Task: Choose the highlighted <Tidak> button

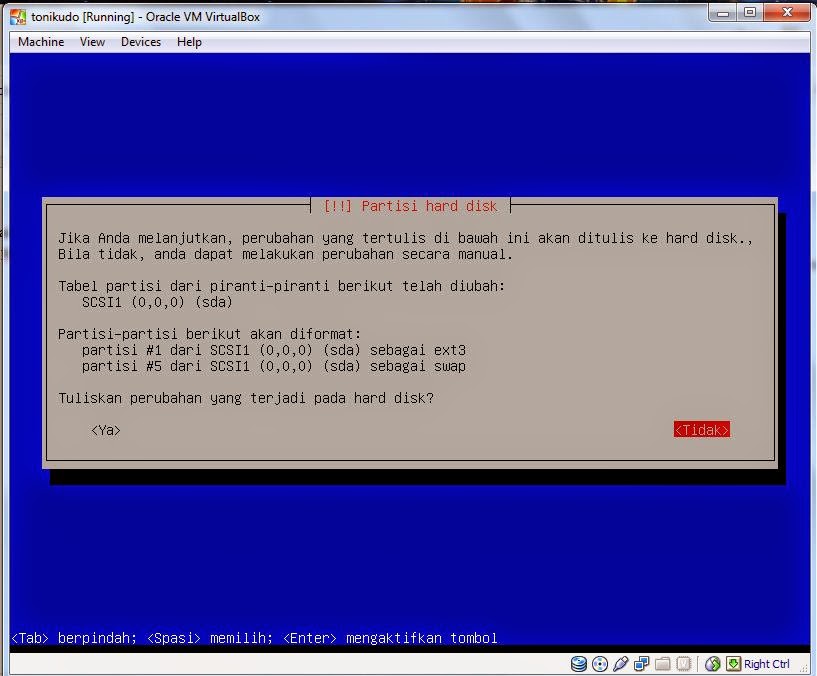Action: (701, 429)
